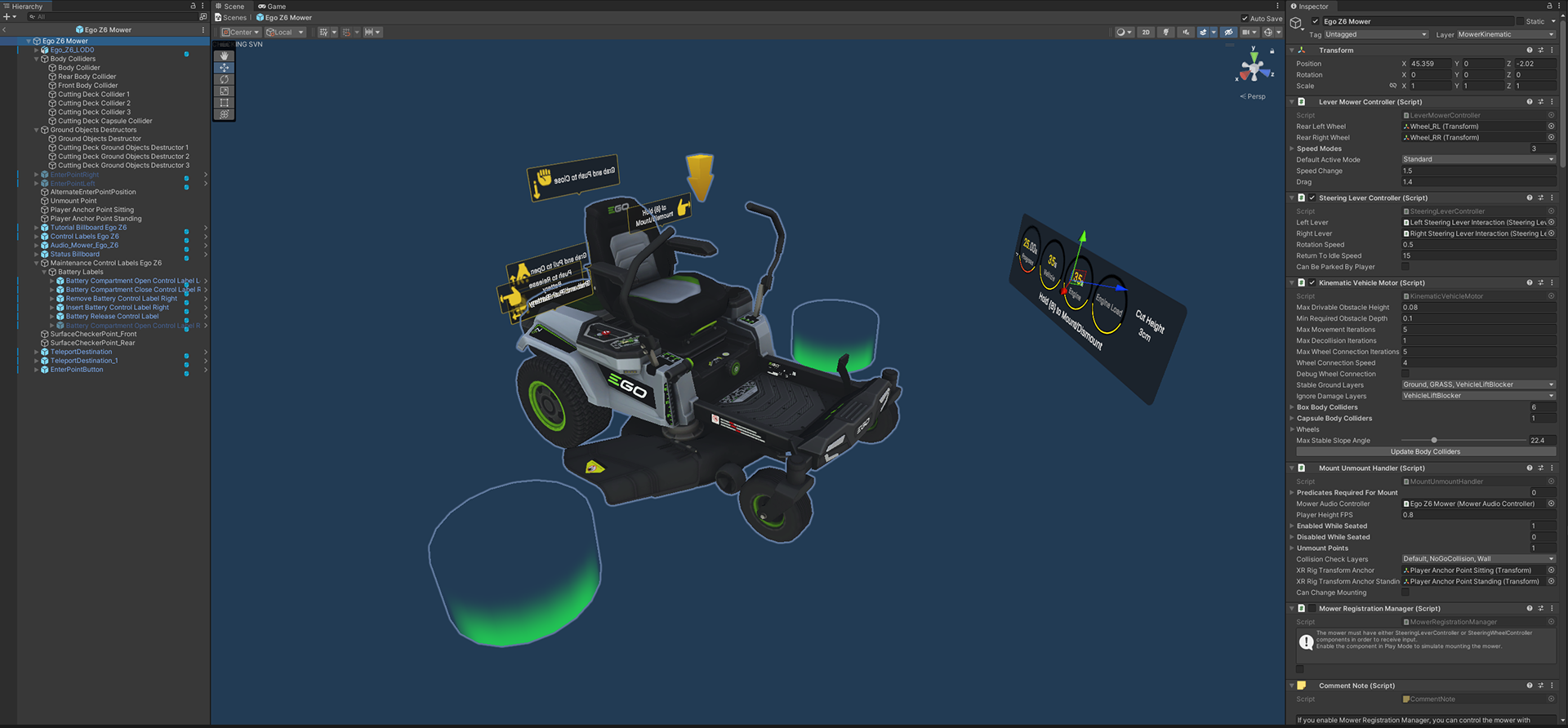This screenshot has width=1568, height=728.
Task: Open Transform component settings preset icon
Action: click(1541, 51)
